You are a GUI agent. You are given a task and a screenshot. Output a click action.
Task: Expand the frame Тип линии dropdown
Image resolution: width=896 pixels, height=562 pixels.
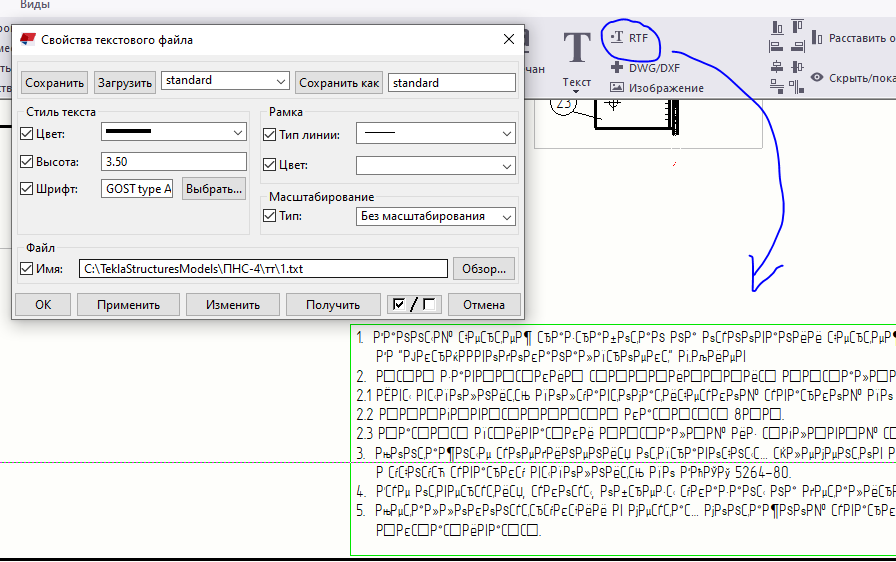(x=435, y=134)
